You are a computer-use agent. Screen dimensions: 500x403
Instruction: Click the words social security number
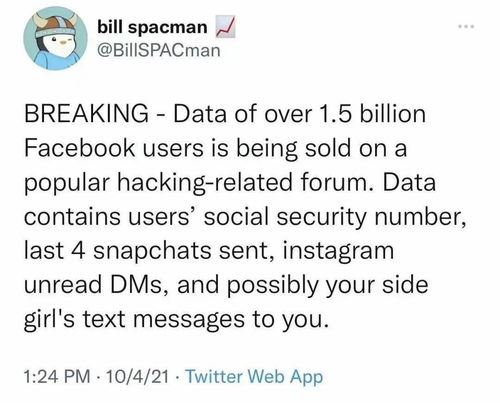(335, 217)
